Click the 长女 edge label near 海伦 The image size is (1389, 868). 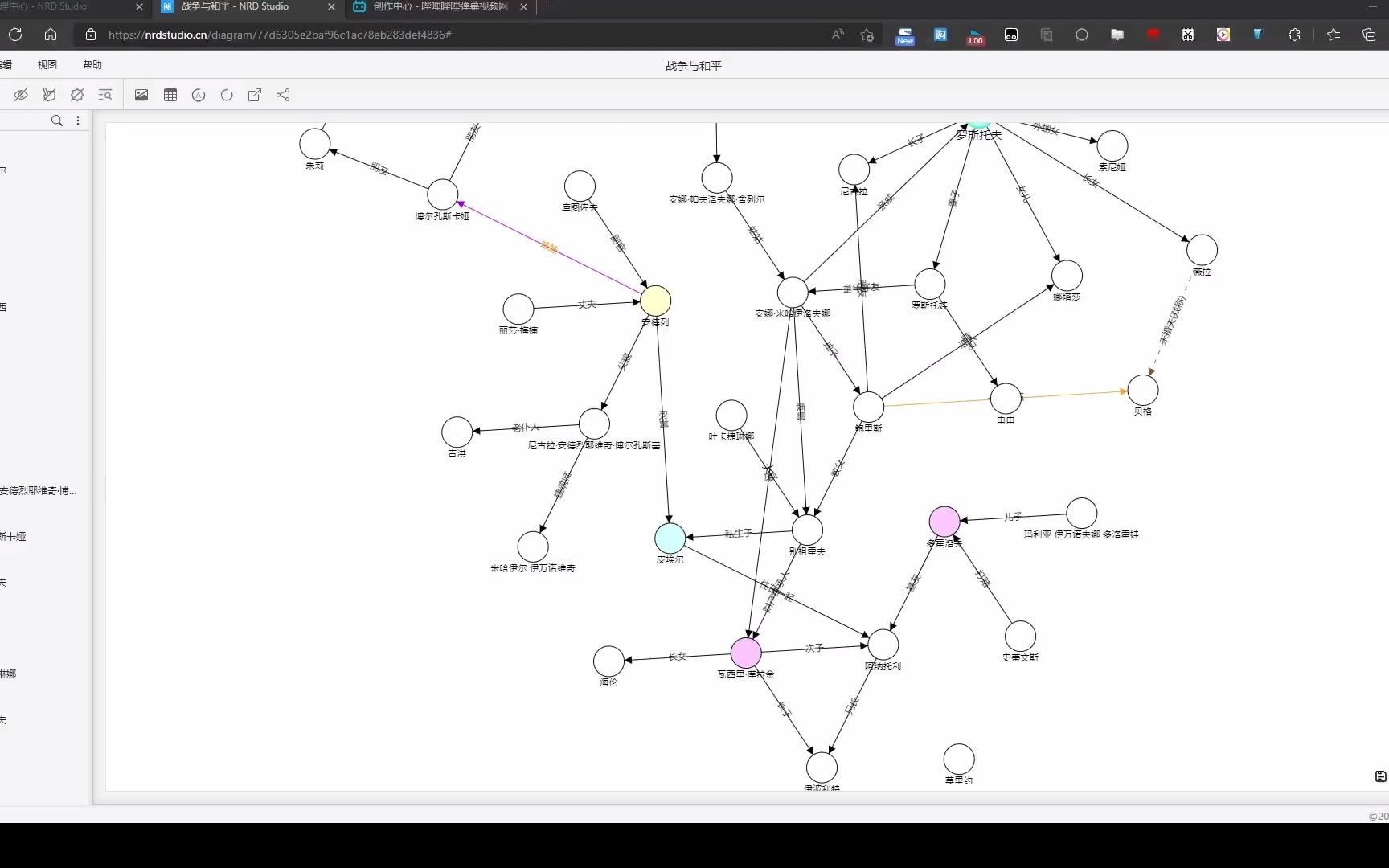pos(678,657)
